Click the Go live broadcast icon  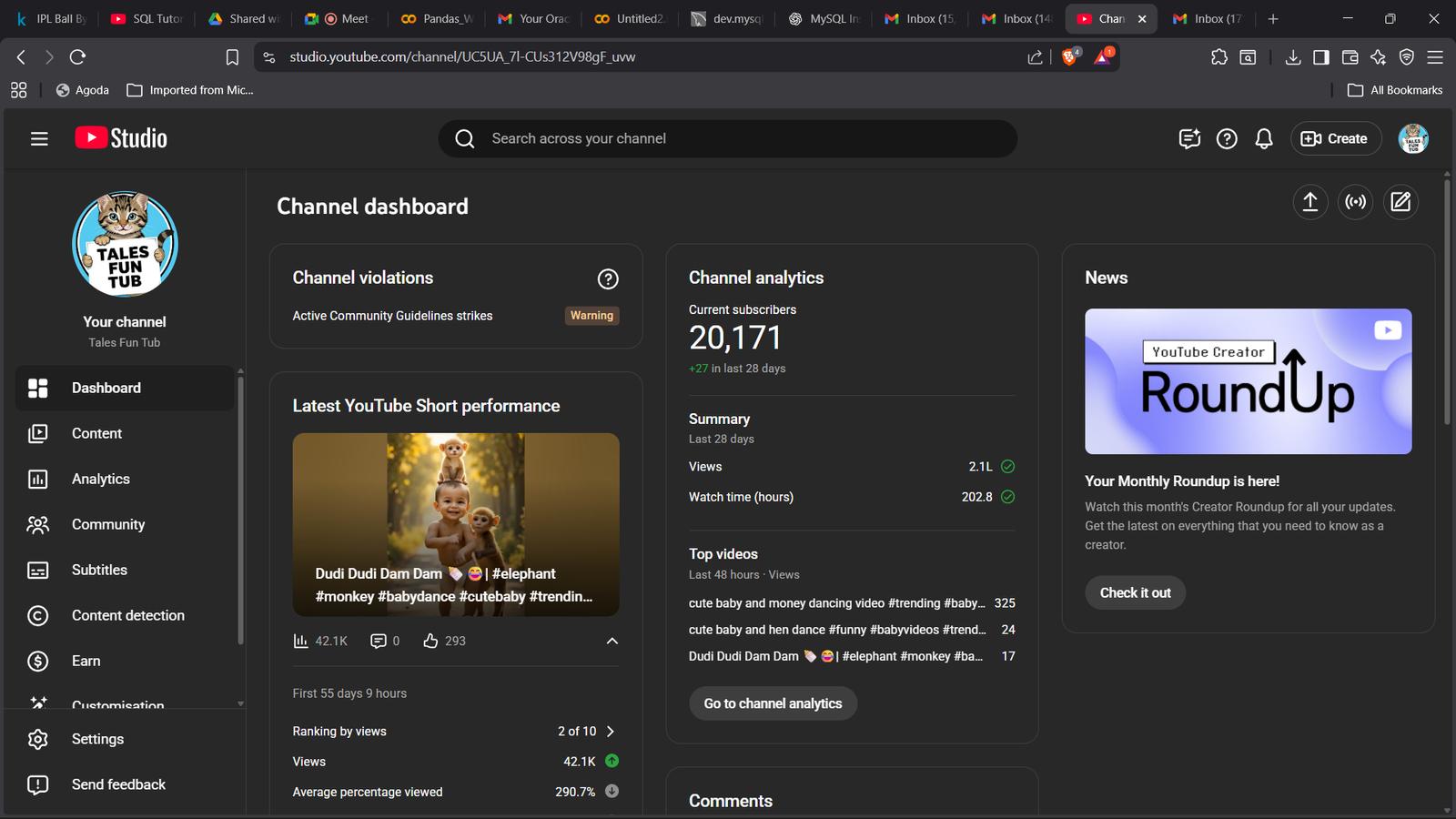[x=1356, y=202]
